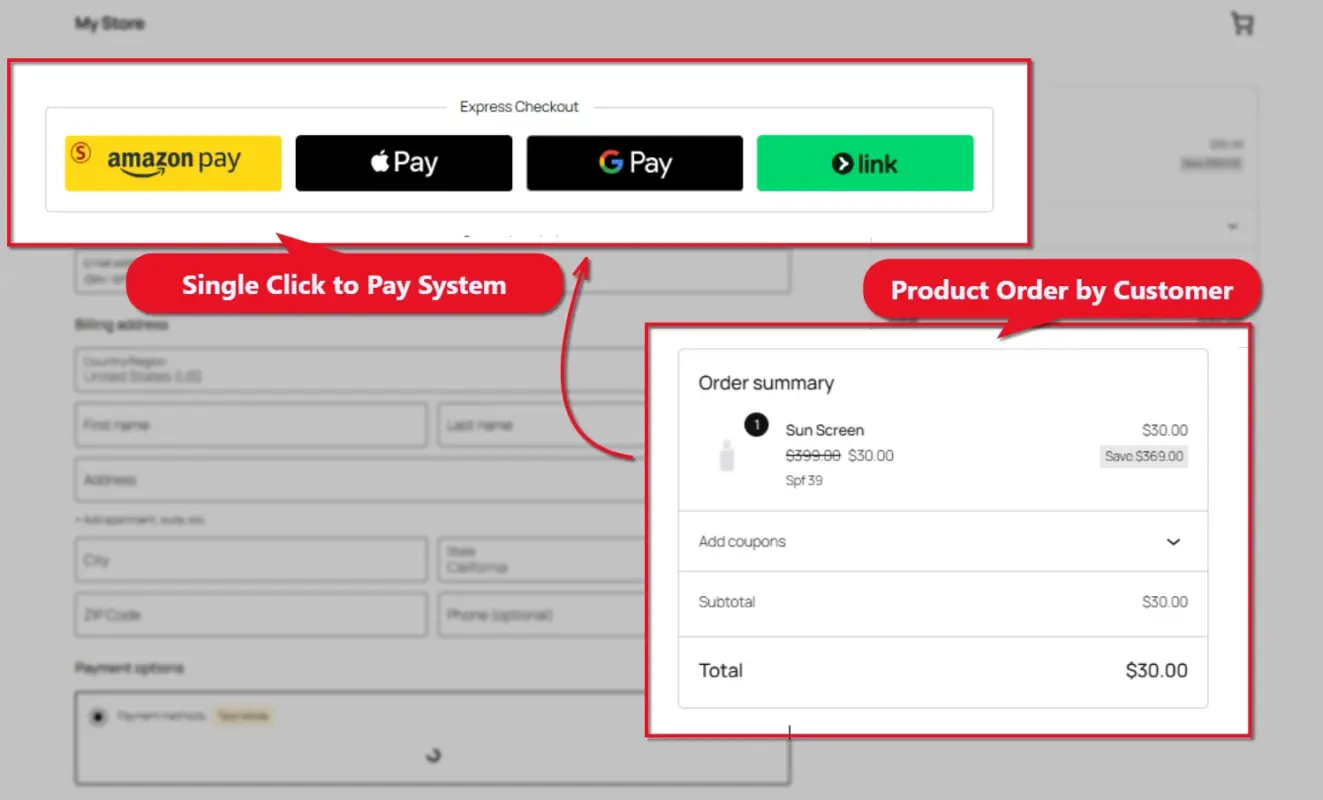Click the quantity badge on the product image
Viewport: 1323px width, 800px height.
tap(757, 425)
